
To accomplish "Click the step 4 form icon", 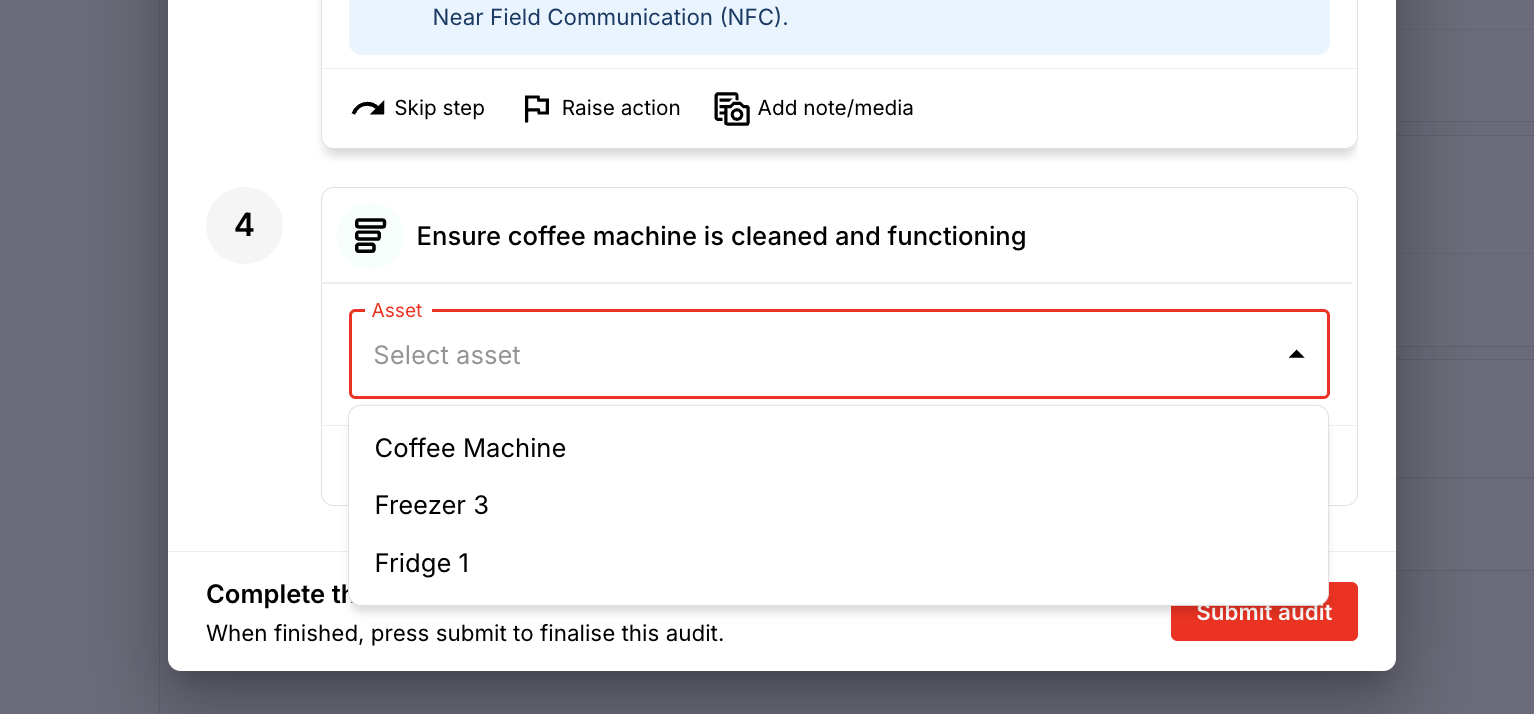I will (x=370, y=236).
